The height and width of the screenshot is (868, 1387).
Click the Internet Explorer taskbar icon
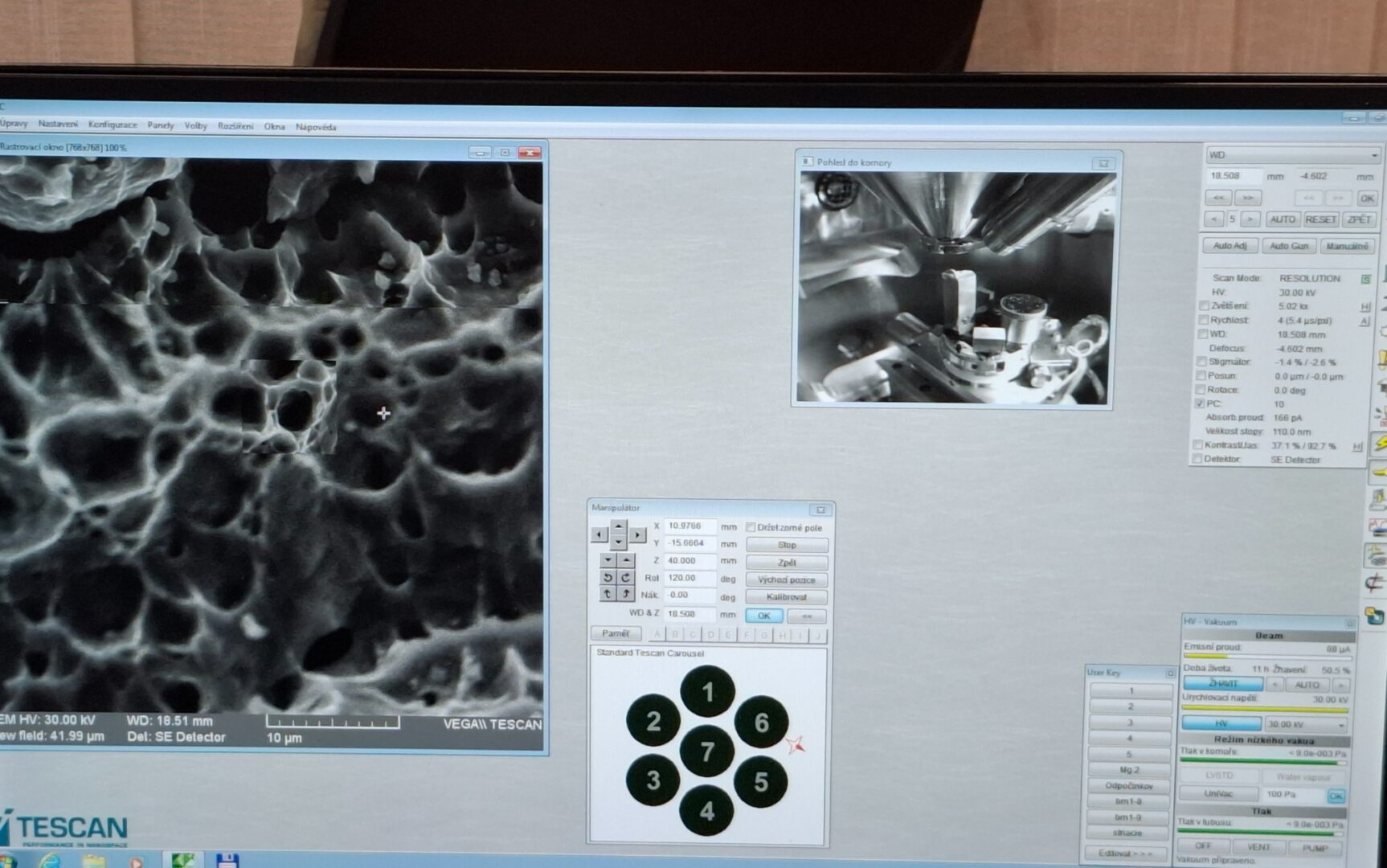point(50,861)
